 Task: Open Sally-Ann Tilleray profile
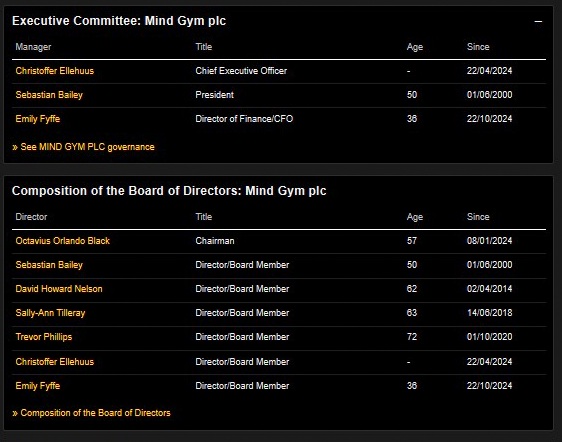[x=50, y=313]
